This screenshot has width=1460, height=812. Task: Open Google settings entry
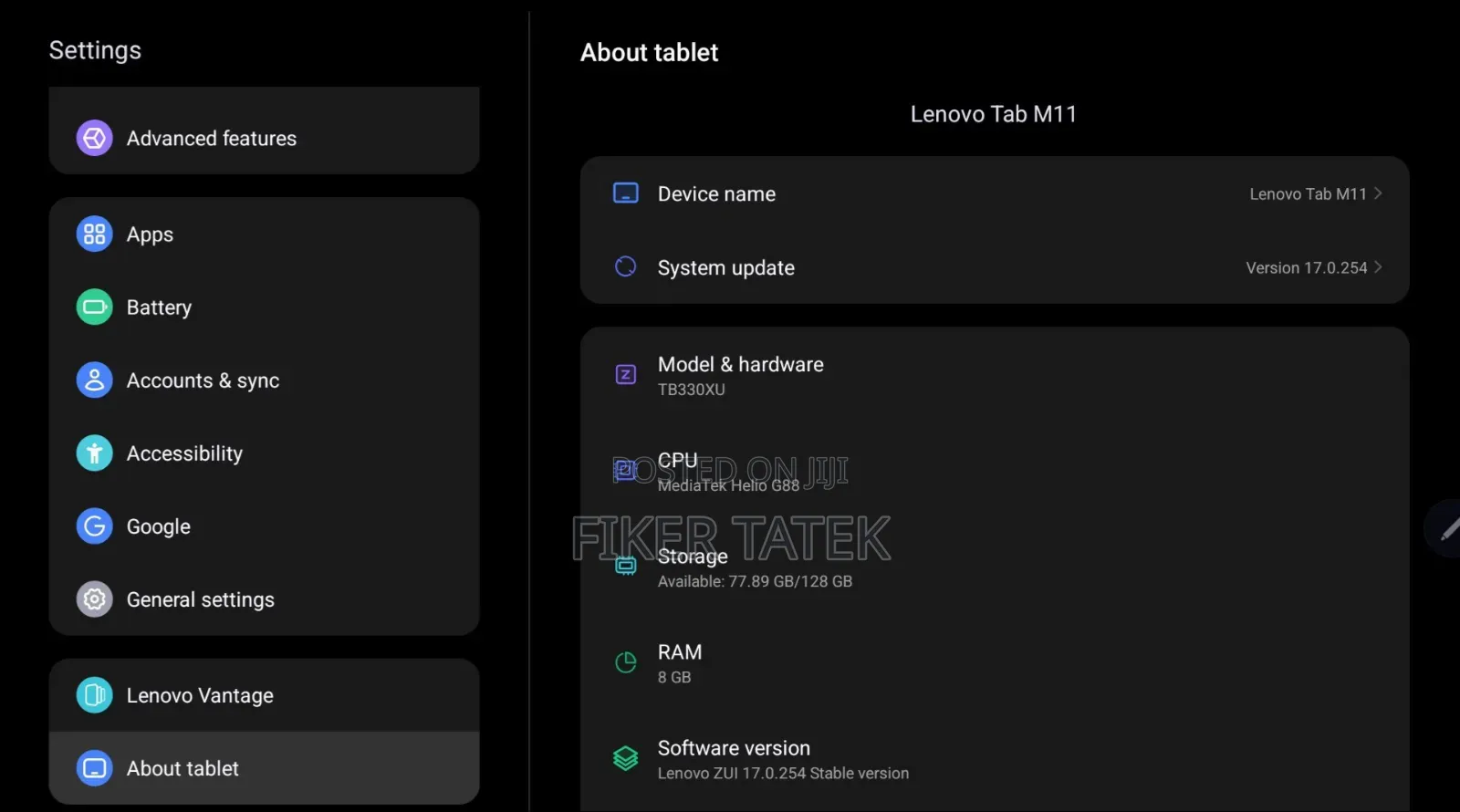[x=264, y=526]
